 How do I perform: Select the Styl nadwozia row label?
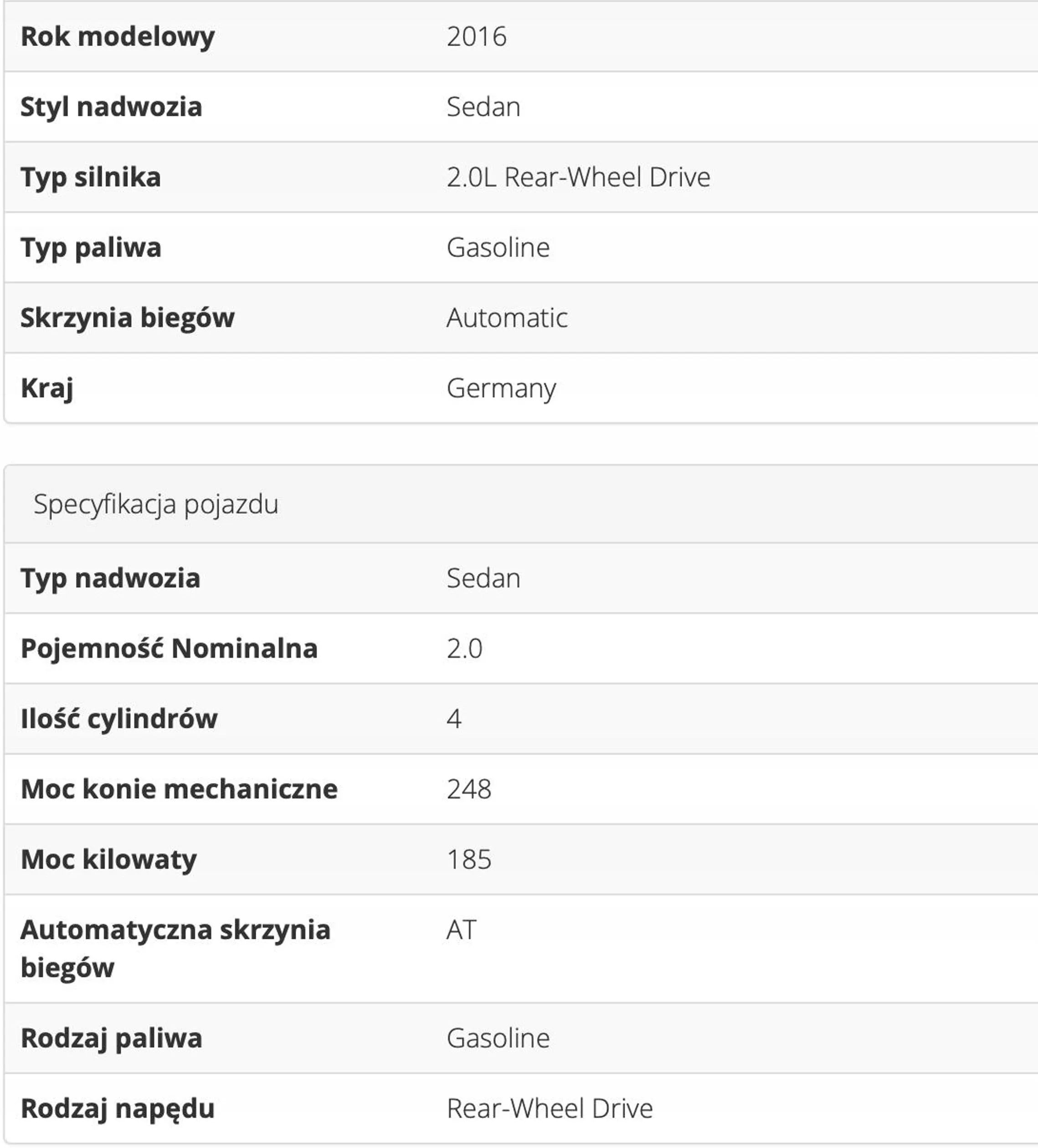tap(111, 108)
